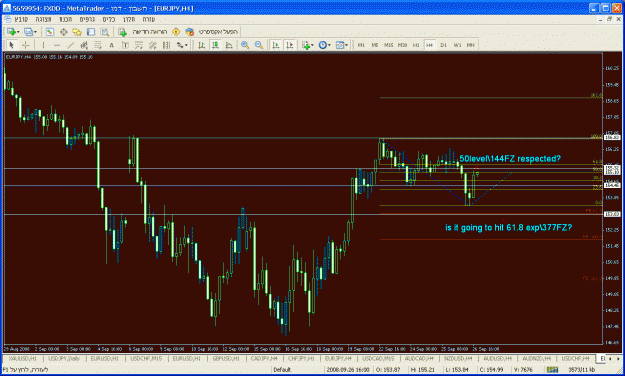Click the Templates icon
The image size is (625, 376).
[340, 45]
